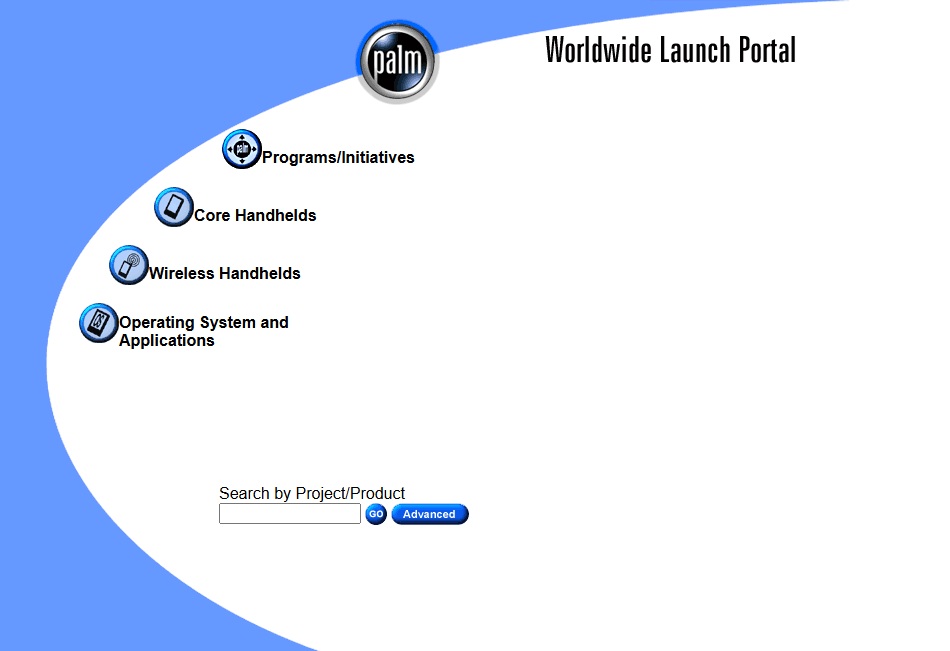Screen dimensions: 950x651
Task: Open the Operating System and Applications icon
Action: click(x=98, y=323)
